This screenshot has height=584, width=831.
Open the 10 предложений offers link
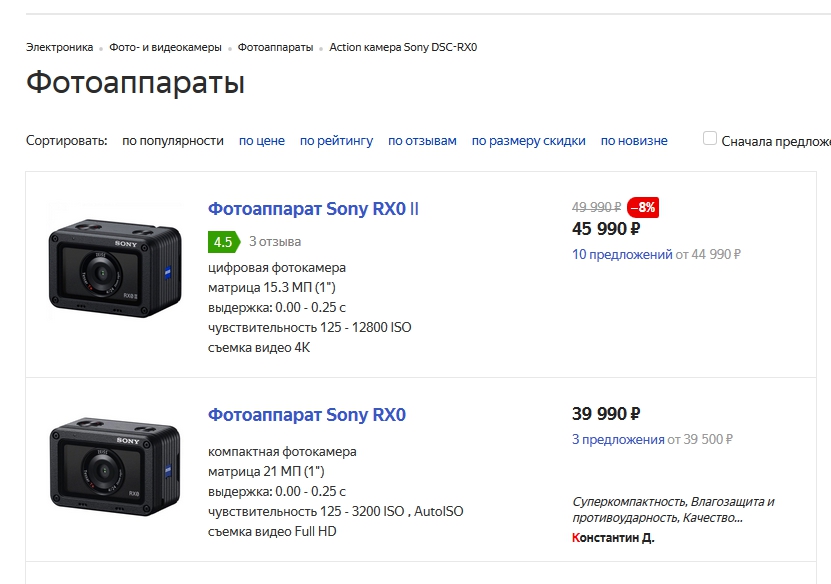[622, 254]
